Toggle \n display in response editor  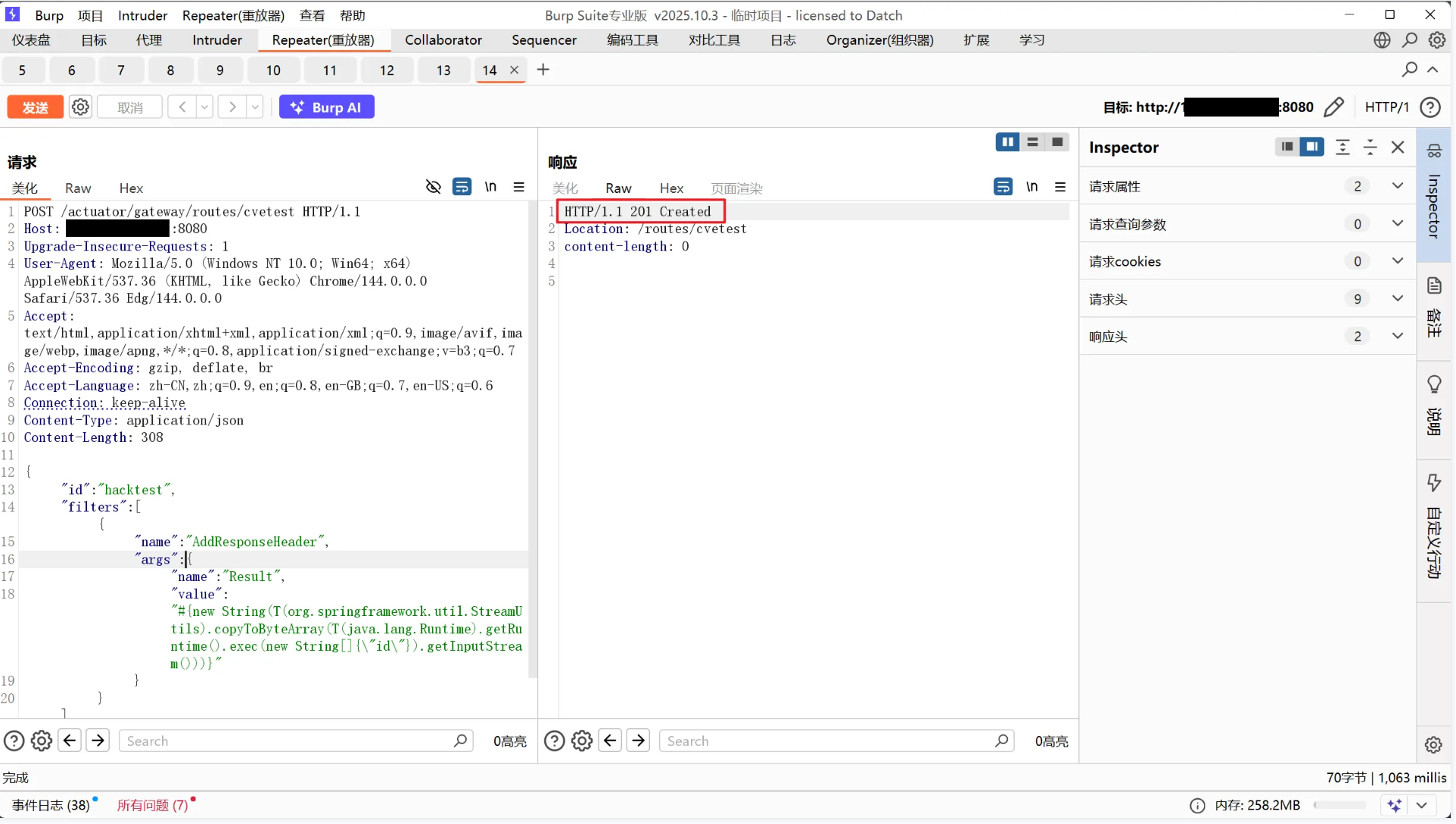pyautogui.click(x=1032, y=187)
